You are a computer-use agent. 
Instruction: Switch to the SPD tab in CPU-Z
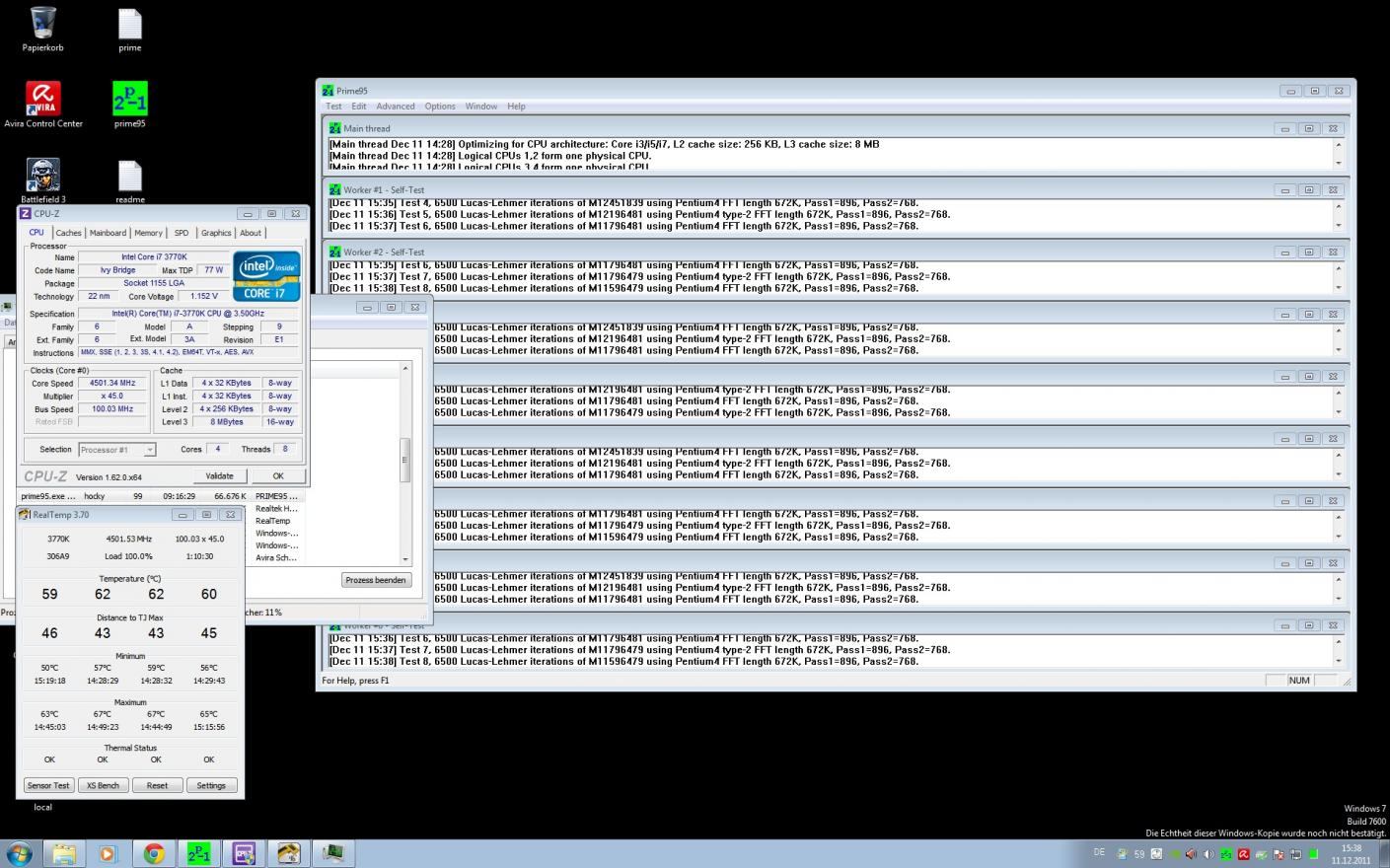[x=182, y=233]
